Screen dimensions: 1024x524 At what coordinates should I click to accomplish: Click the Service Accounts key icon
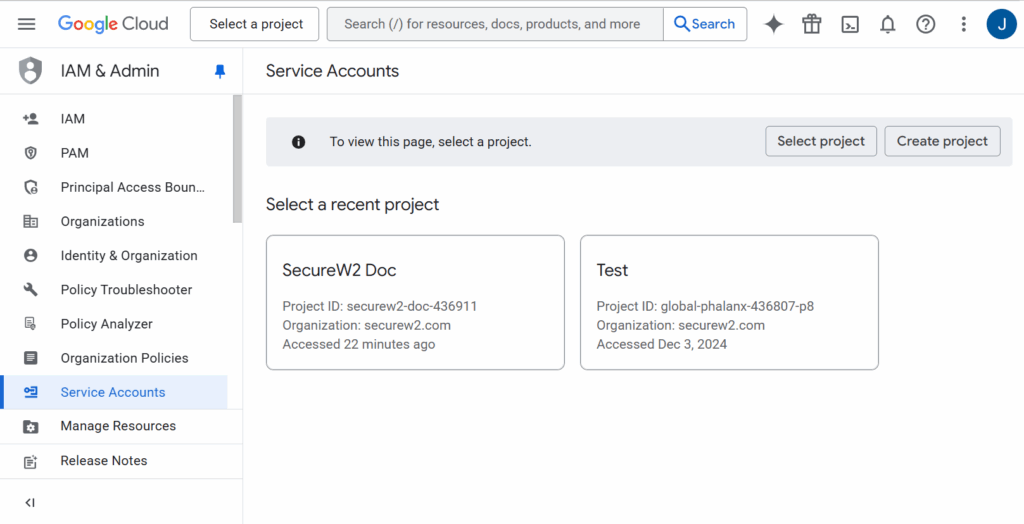[x=30, y=392]
